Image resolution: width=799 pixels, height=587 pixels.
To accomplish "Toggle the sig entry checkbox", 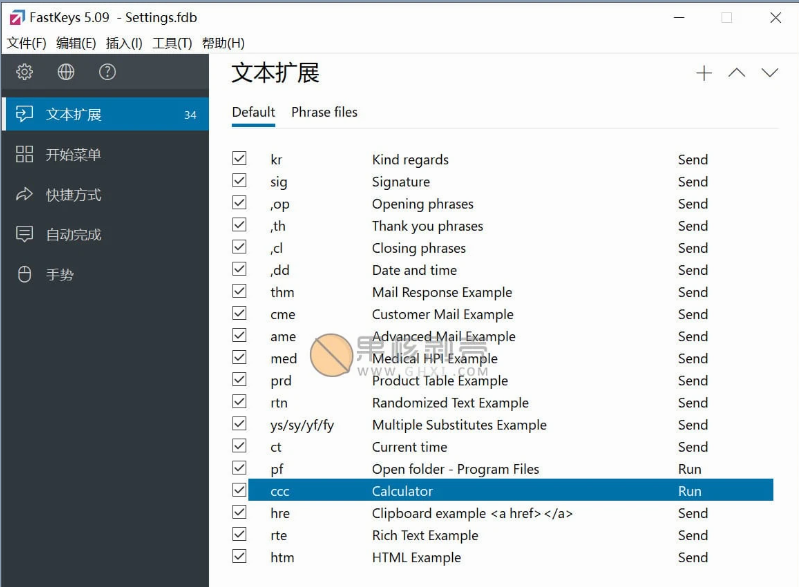I will (239, 180).
